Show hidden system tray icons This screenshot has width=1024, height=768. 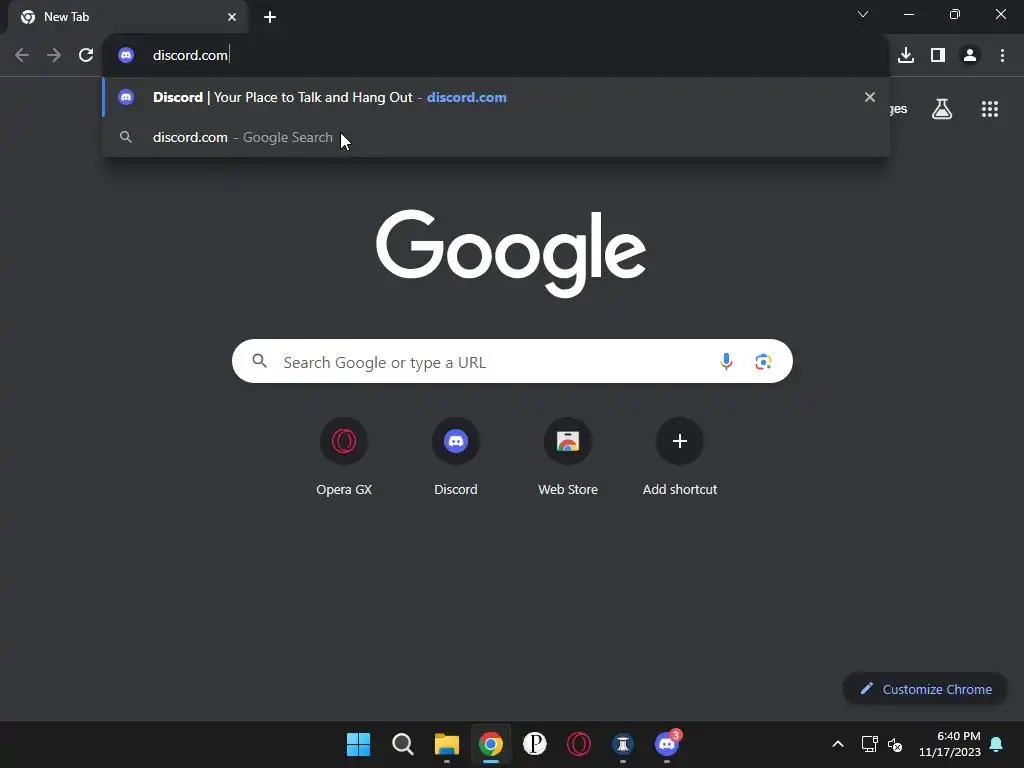click(838, 744)
